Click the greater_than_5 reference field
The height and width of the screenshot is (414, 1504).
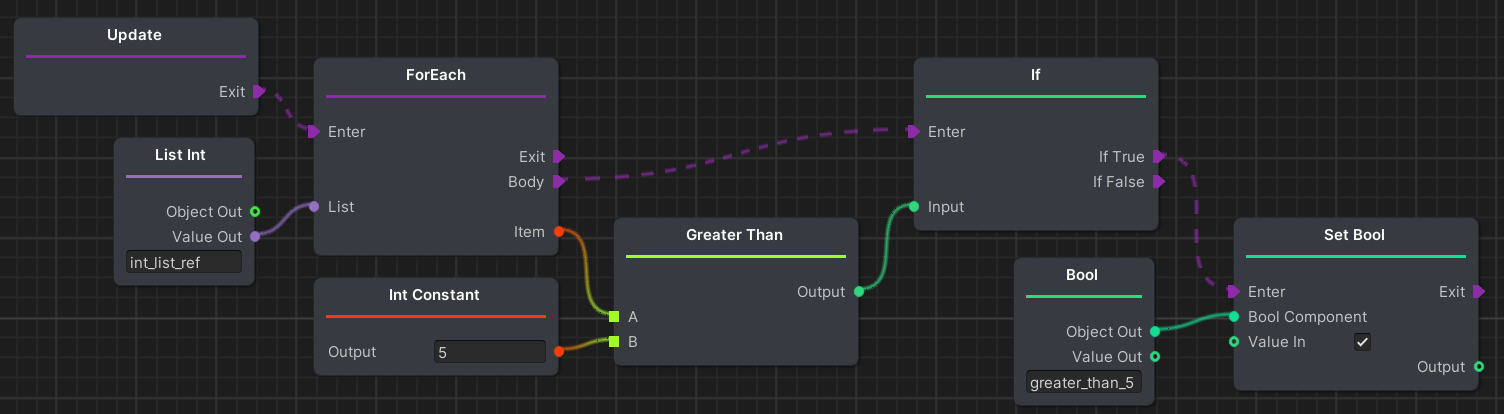1084,382
